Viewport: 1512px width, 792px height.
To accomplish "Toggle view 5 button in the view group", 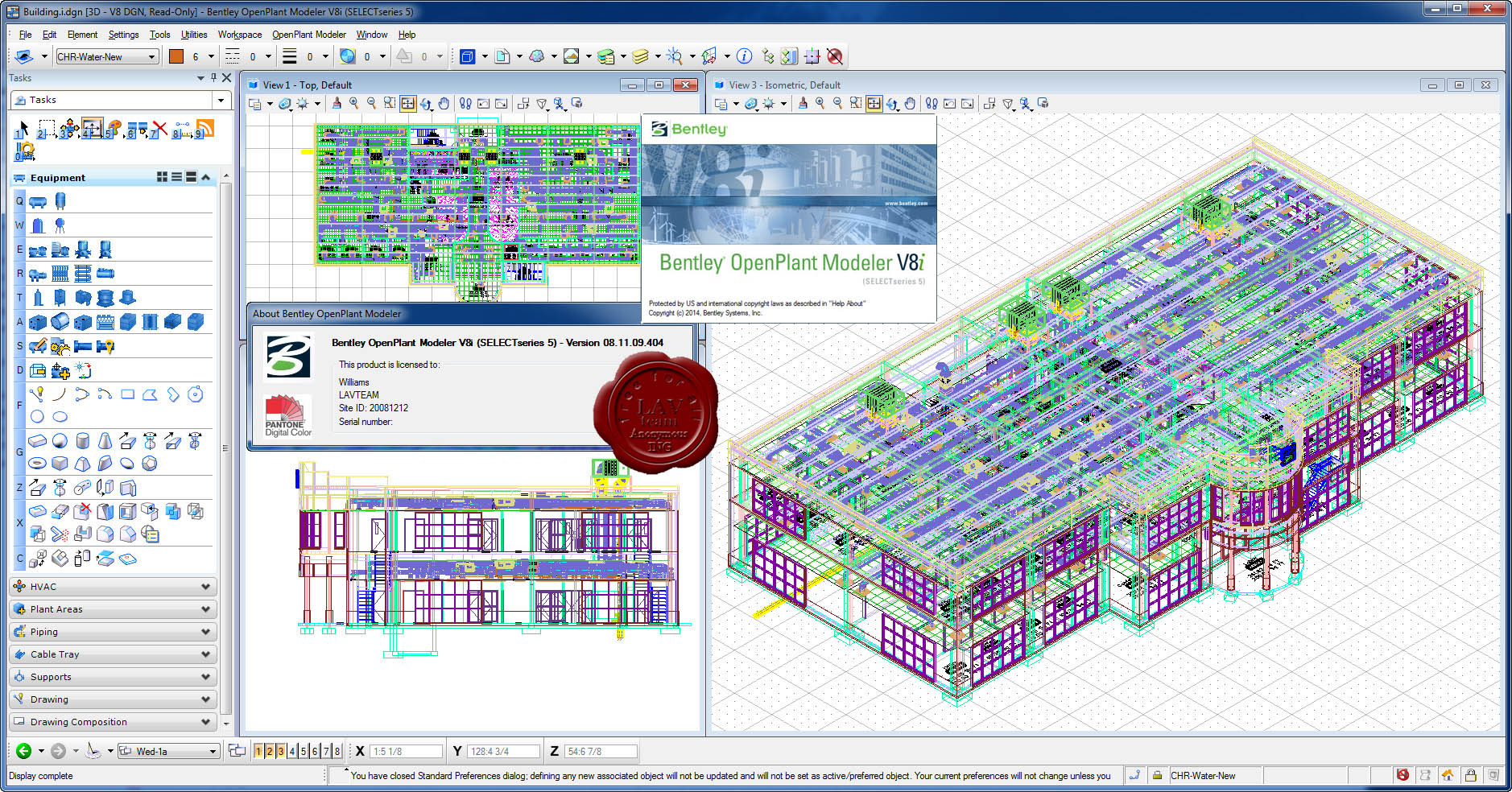I will 304,751.
